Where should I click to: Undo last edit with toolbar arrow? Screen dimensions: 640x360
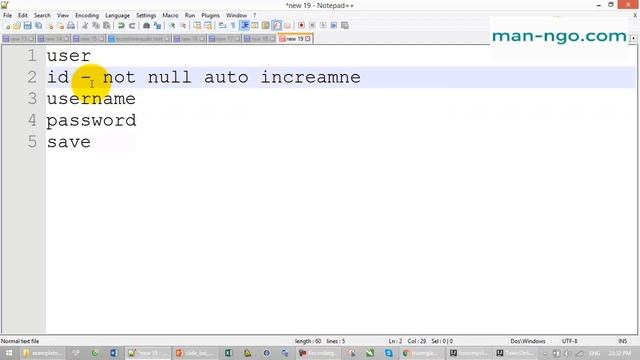click(x=121, y=26)
